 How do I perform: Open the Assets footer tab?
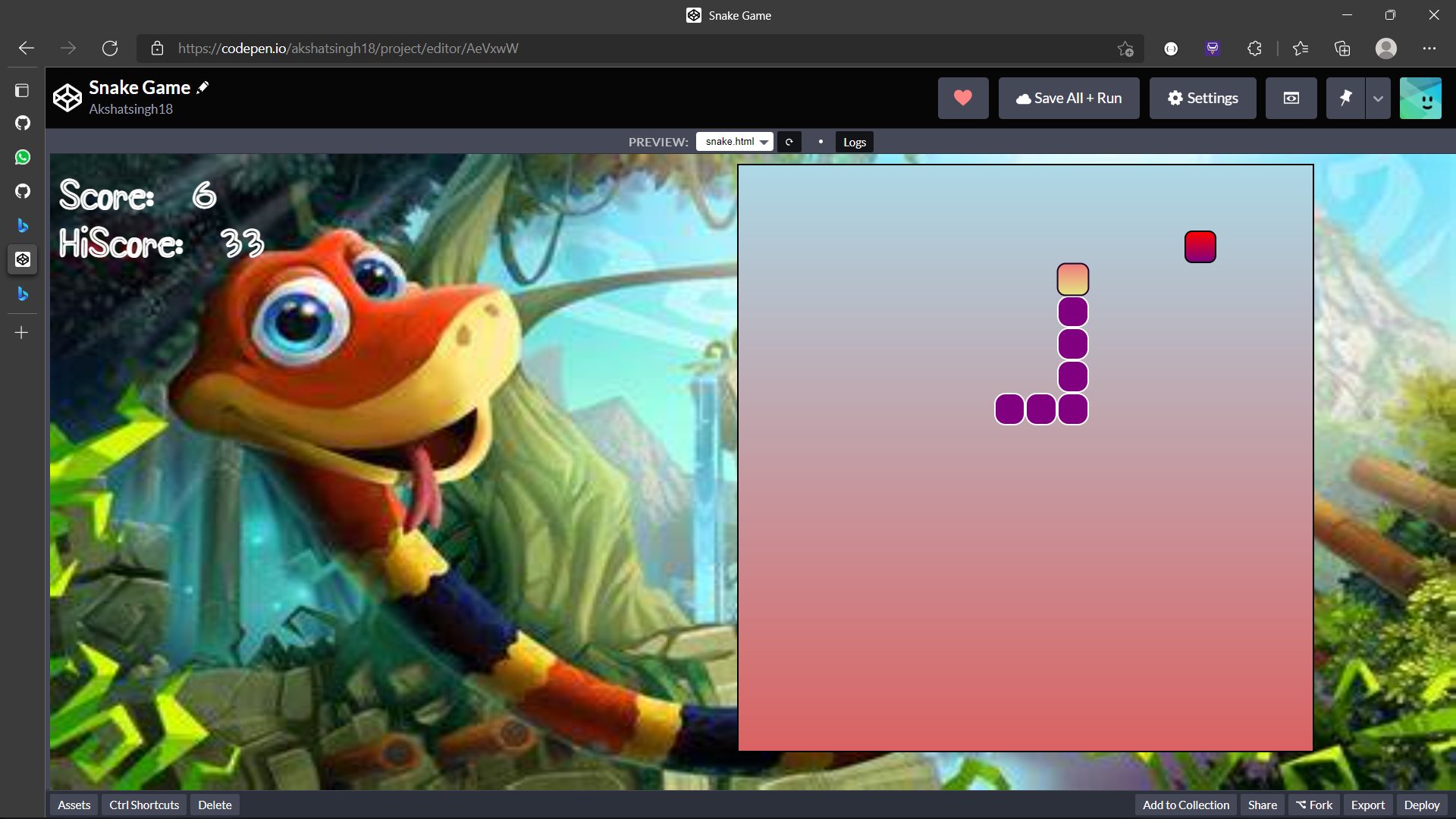(74, 805)
